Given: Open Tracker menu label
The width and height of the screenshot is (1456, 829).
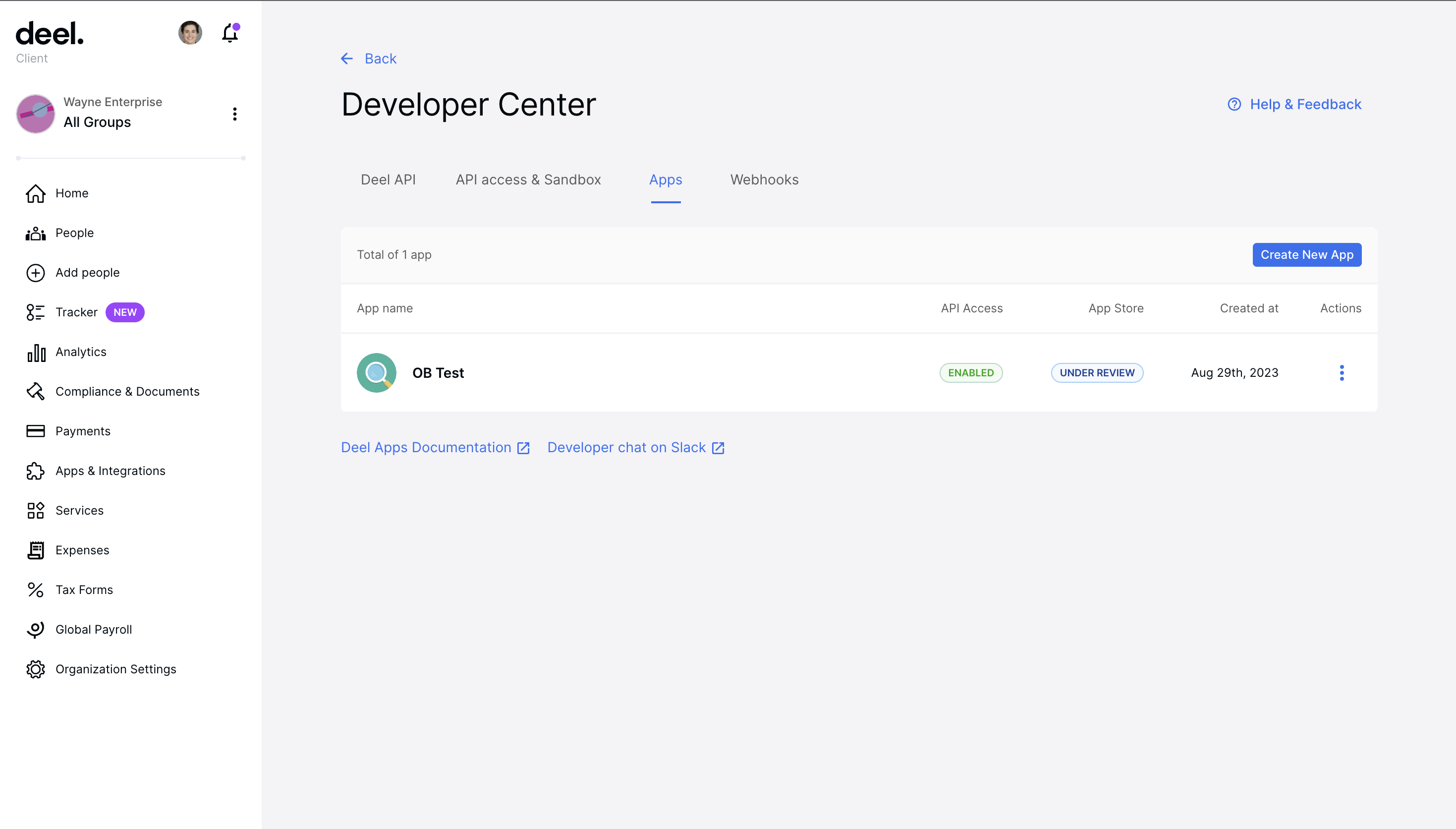Looking at the screenshot, I should pos(76,312).
